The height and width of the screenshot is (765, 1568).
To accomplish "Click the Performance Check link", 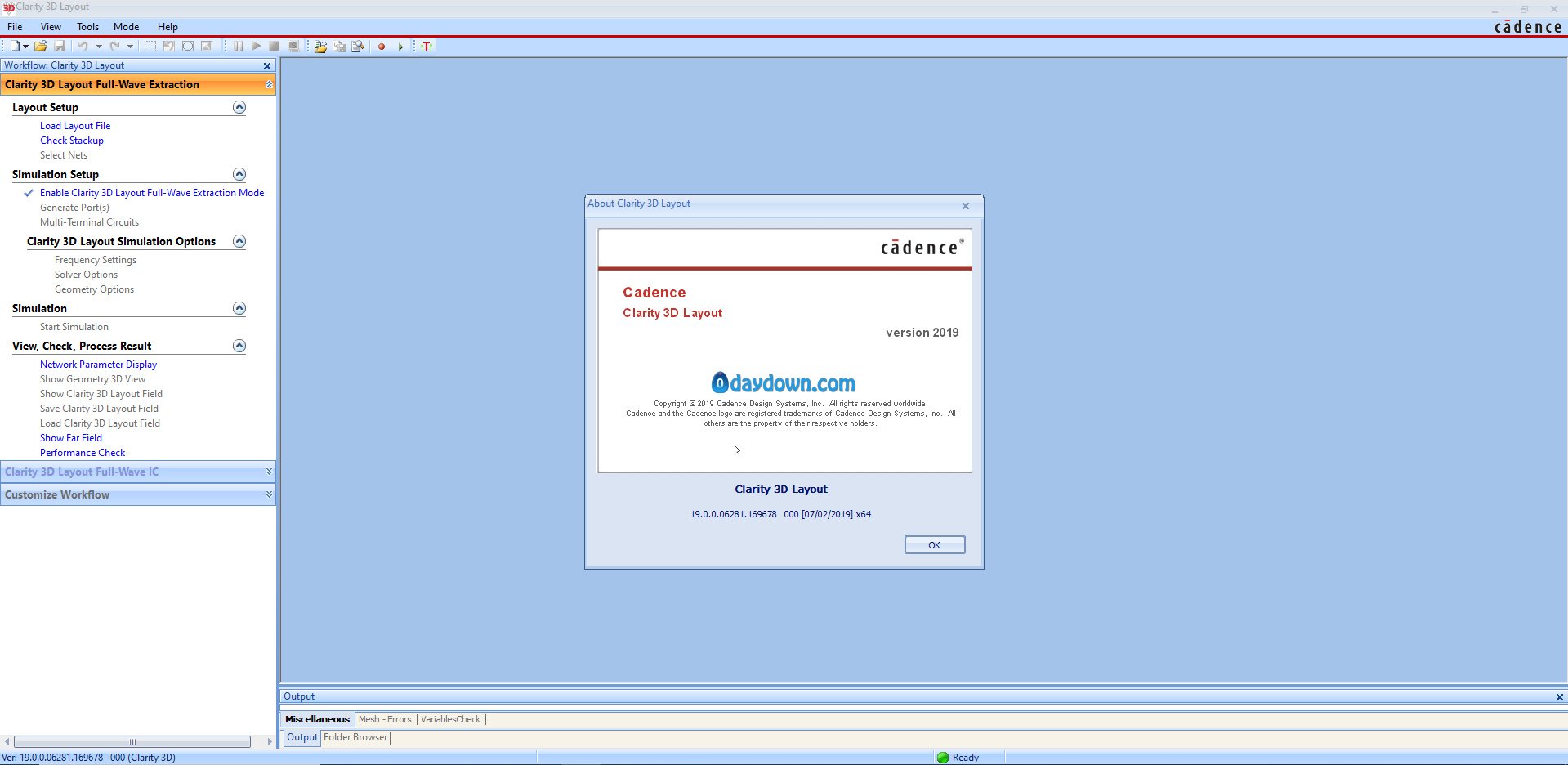I will point(83,453).
